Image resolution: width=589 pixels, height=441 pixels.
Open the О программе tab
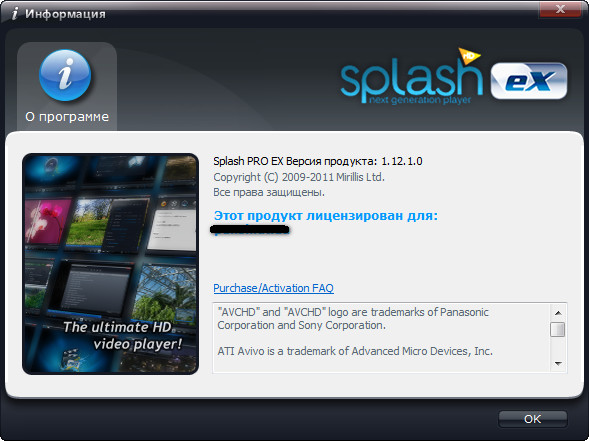pos(67,87)
